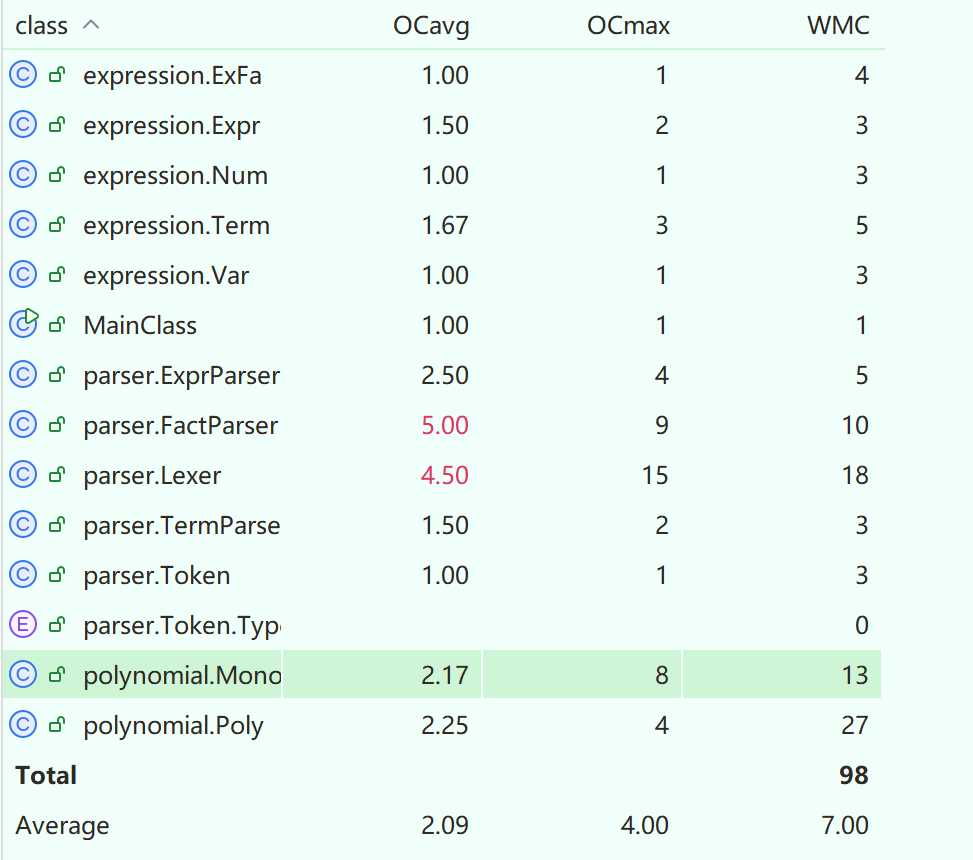This screenshot has width=973, height=860.
Task: Click the enum icon beside parser.Token.Type
Action: 23,625
